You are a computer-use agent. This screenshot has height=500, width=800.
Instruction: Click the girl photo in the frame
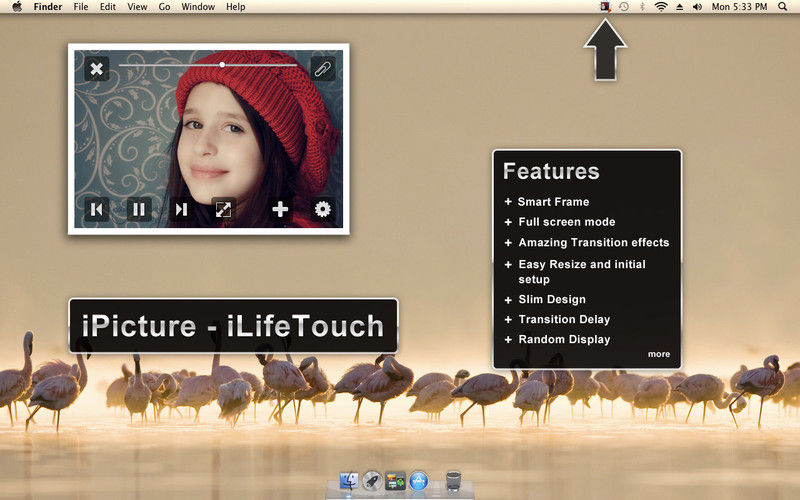(x=209, y=139)
